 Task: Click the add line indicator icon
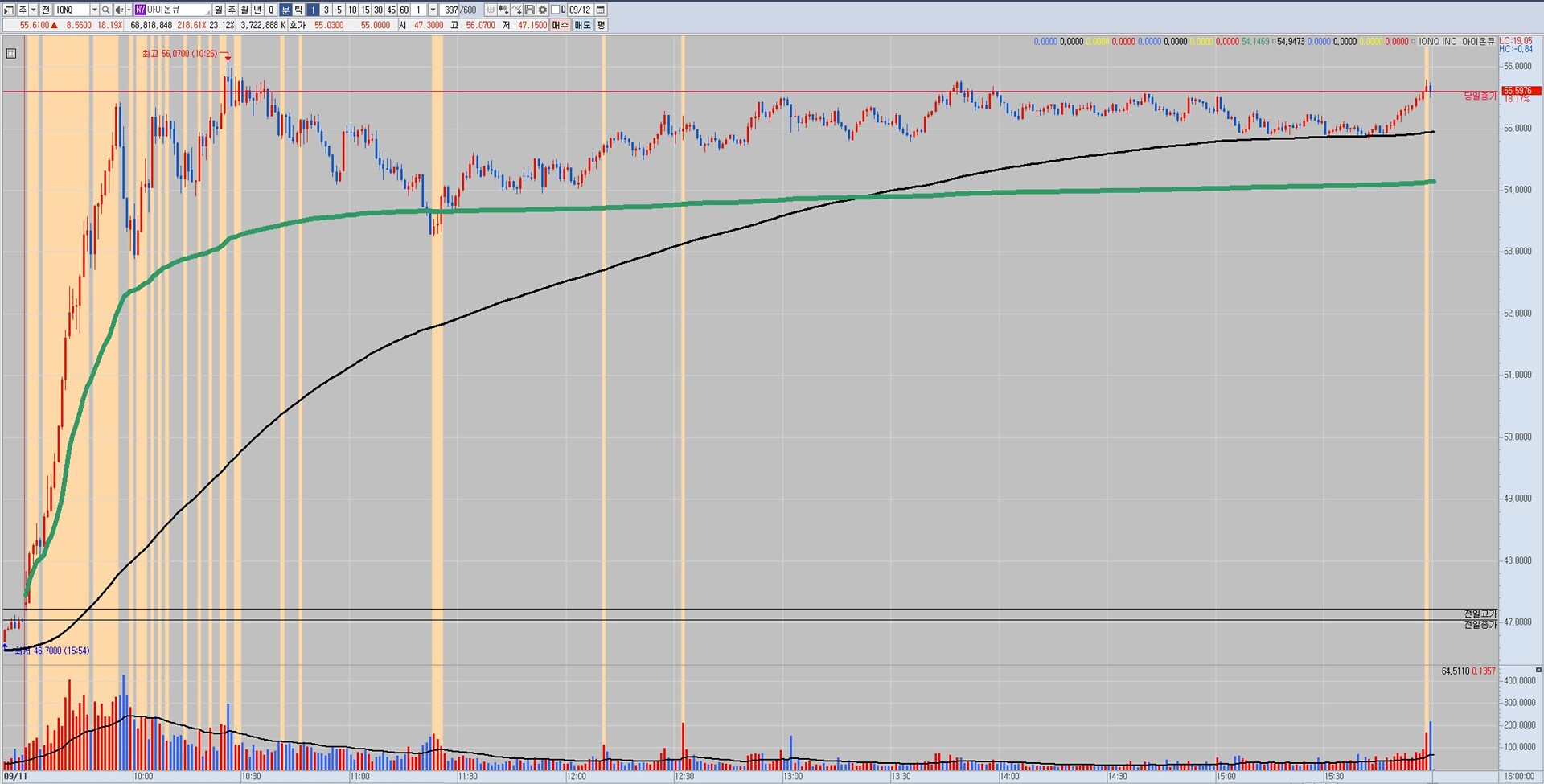[516, 10]
